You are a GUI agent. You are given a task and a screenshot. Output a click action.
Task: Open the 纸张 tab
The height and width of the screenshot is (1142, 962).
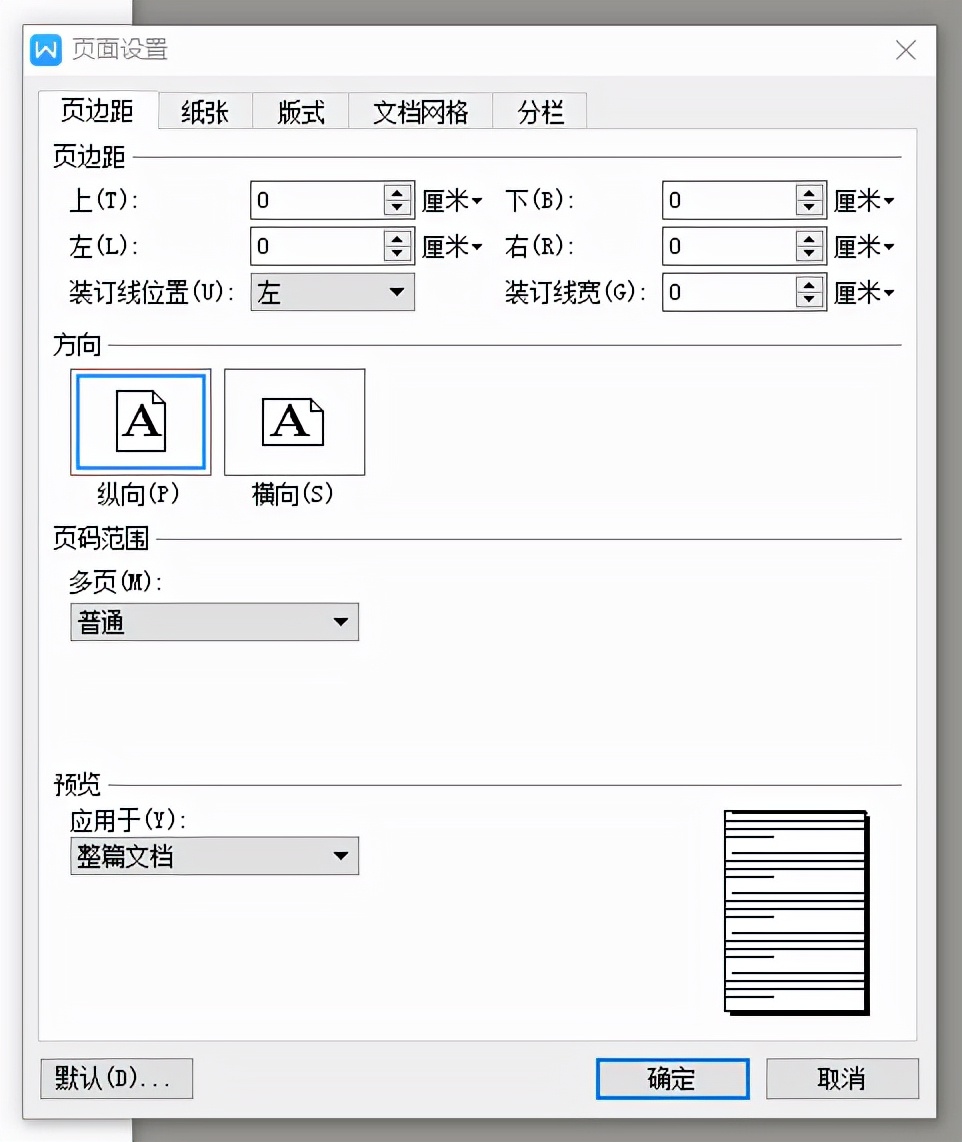pyautogui.click(x=205, y=111)
